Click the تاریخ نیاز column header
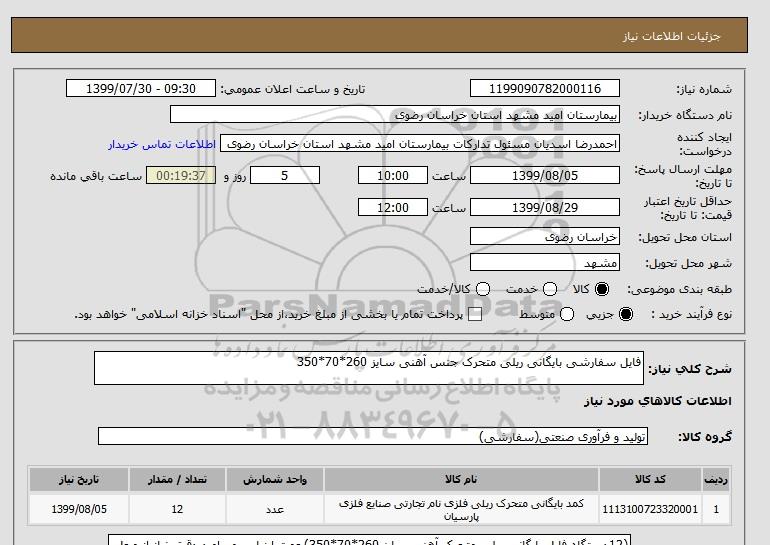 pos(79,479)
